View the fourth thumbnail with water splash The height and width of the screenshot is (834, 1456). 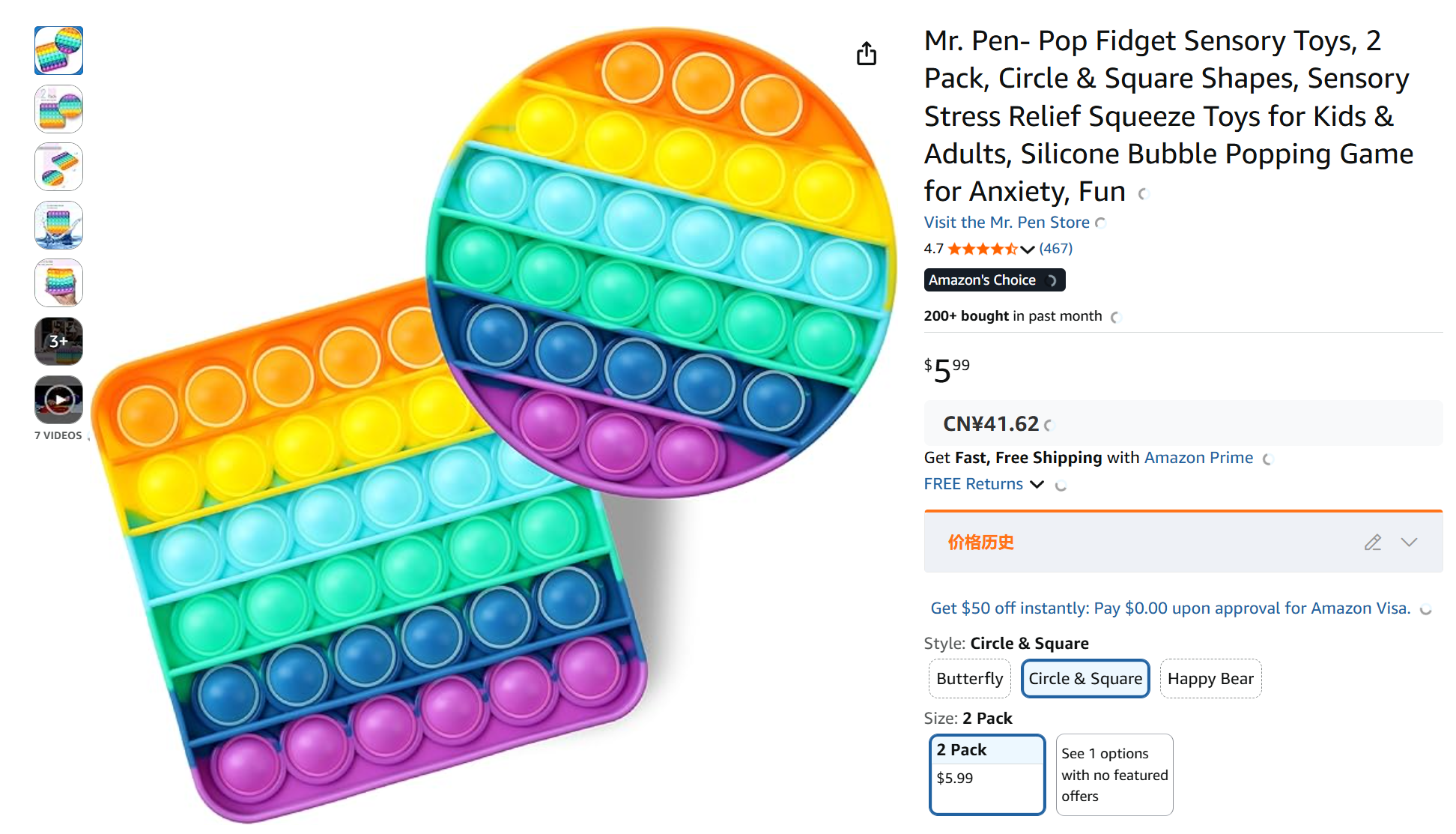coord(58,225)
